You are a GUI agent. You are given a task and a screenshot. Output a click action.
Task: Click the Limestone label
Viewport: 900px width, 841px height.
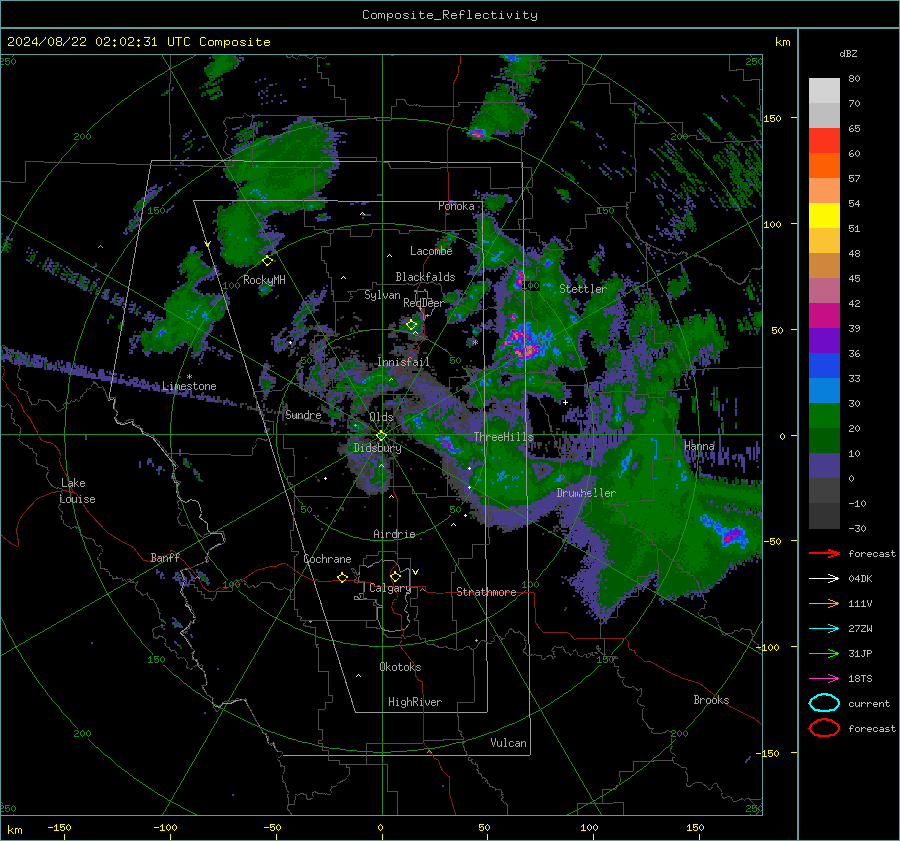[x=189, y=386]
